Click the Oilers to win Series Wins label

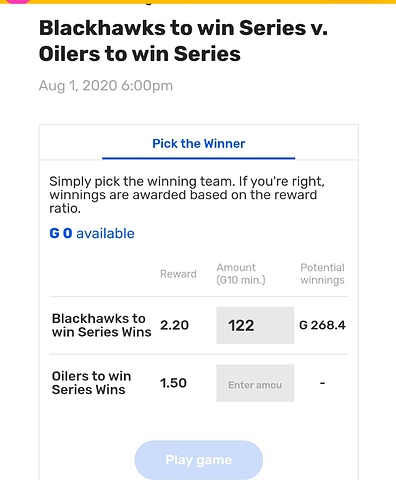[x=91, y=383]
